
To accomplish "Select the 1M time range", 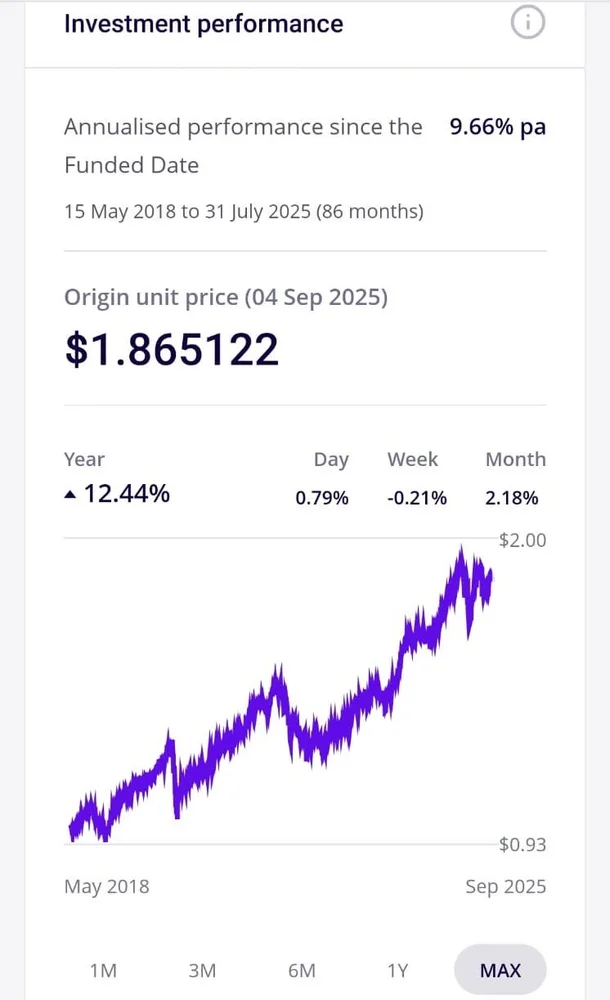I will pyautogui.click(x=103, y=970).
